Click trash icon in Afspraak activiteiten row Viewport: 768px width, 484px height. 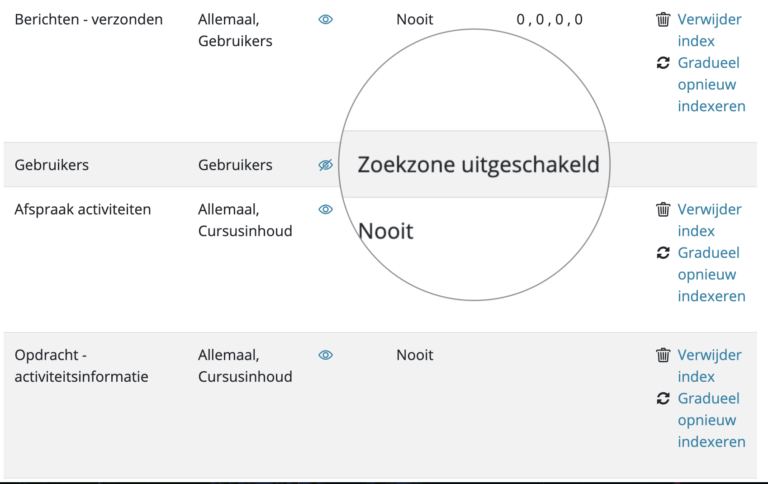tap(663, 210)
